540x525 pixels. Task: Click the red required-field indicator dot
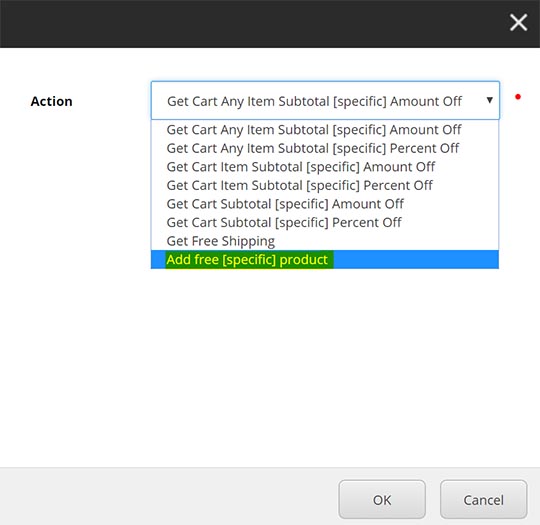[518, 97]
